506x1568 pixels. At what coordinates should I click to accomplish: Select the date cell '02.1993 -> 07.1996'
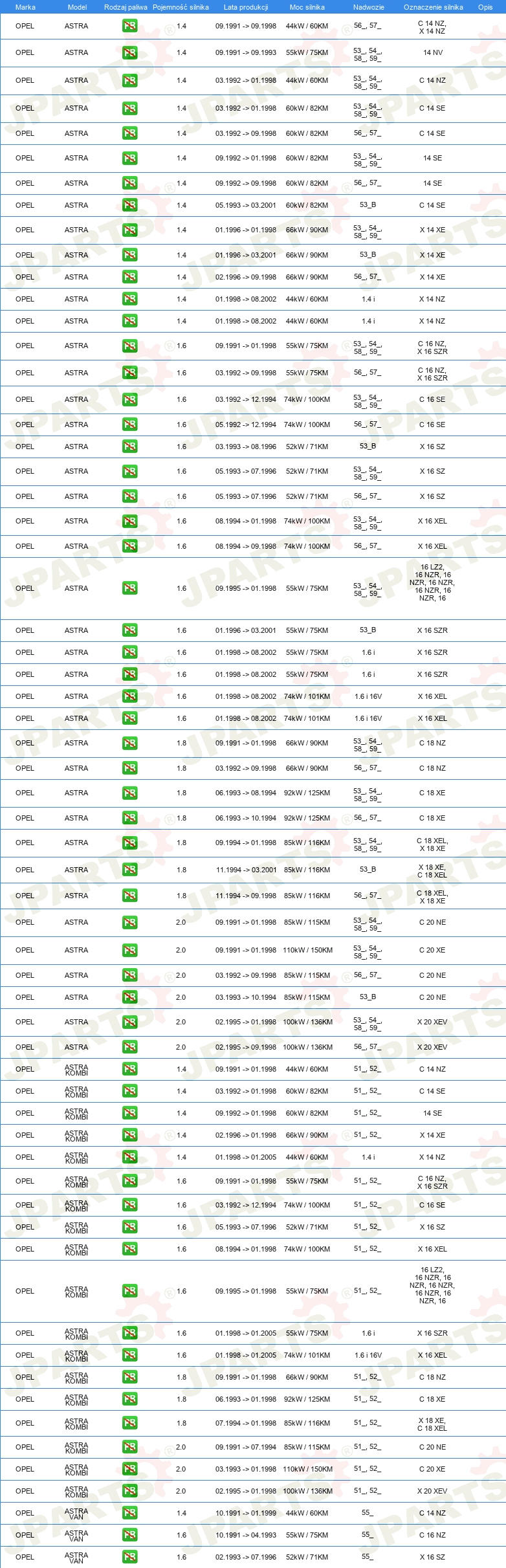tap(246, 1557)
